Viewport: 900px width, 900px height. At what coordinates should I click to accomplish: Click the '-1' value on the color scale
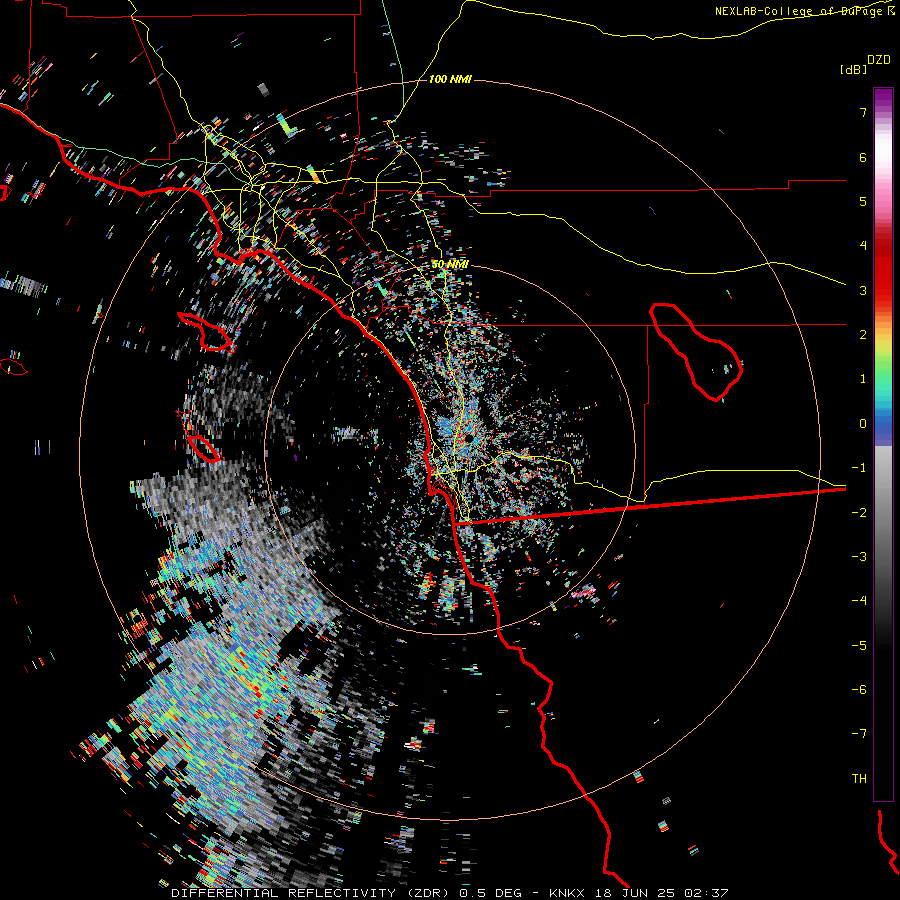coord(859,468)
